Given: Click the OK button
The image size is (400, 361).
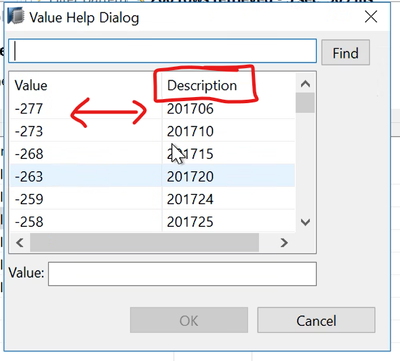Looking at the screenshot, I should click(x=189, y=320).
